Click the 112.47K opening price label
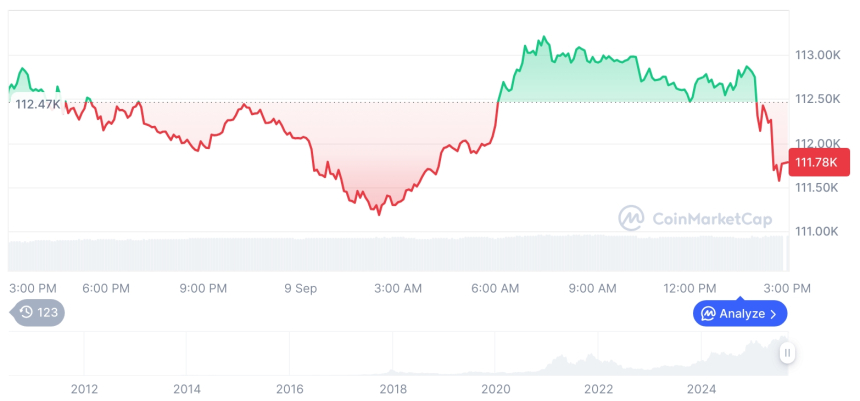 tap(36, 103)
